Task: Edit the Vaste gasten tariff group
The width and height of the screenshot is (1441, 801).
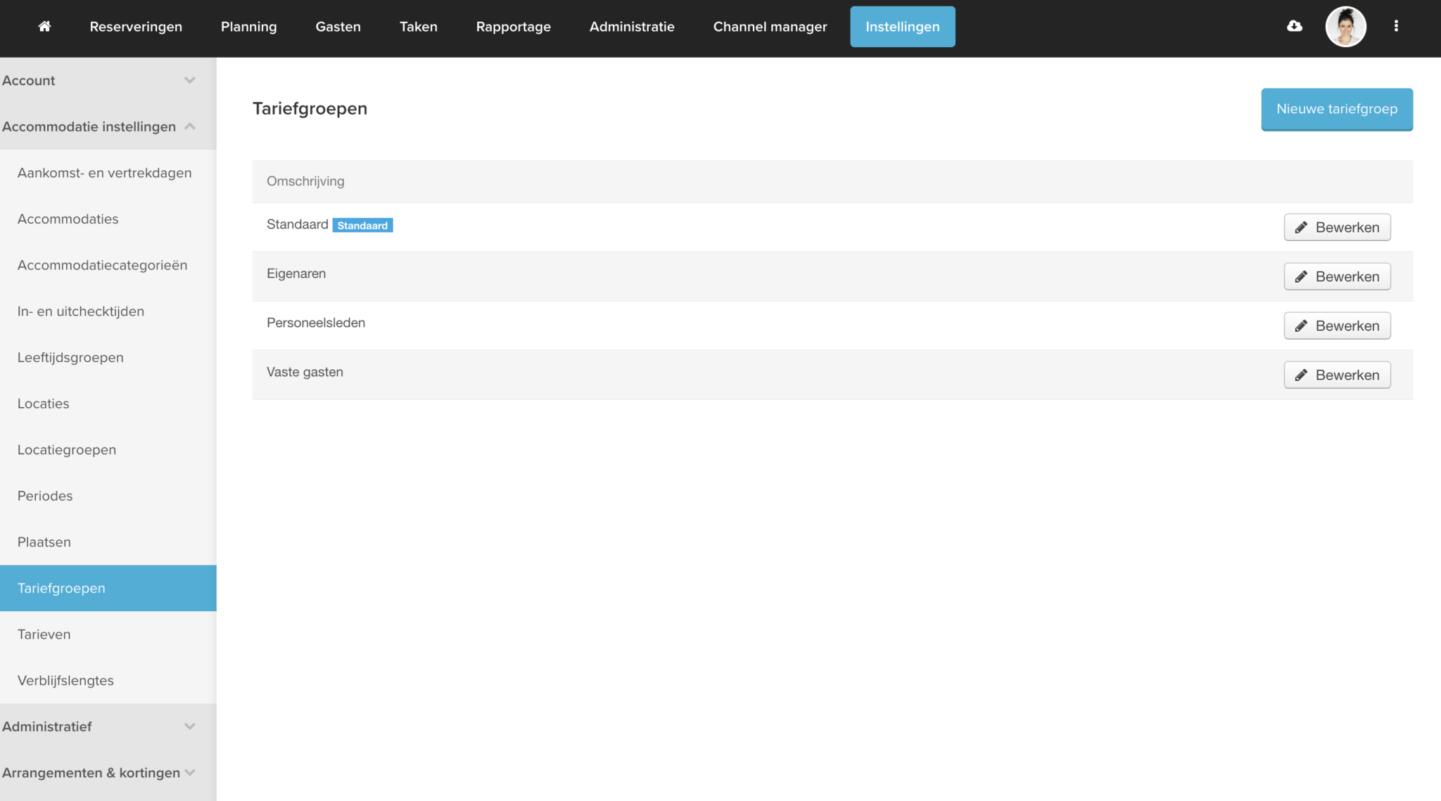Action: tap(1336, 375)
